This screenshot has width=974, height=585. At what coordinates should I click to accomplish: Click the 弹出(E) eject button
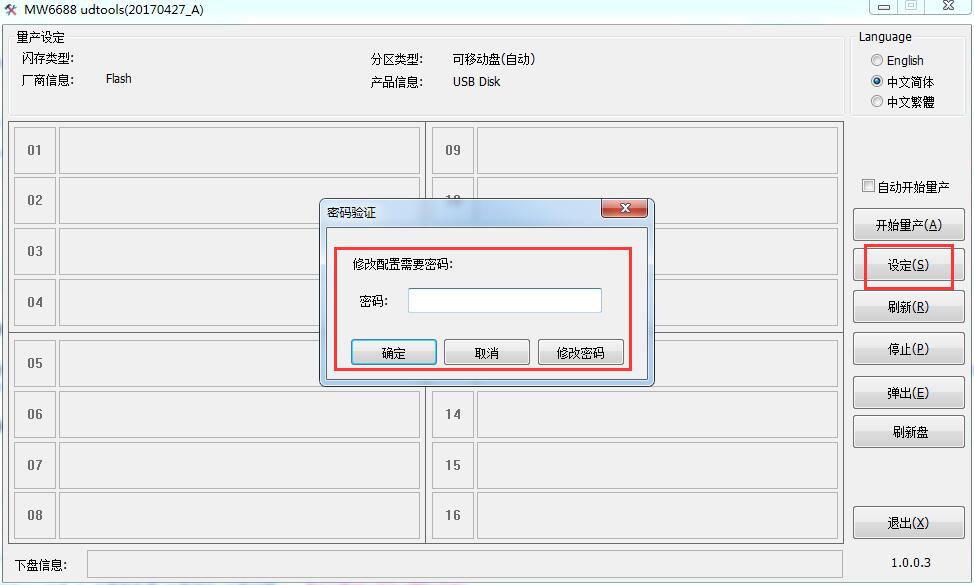[908, 392]
